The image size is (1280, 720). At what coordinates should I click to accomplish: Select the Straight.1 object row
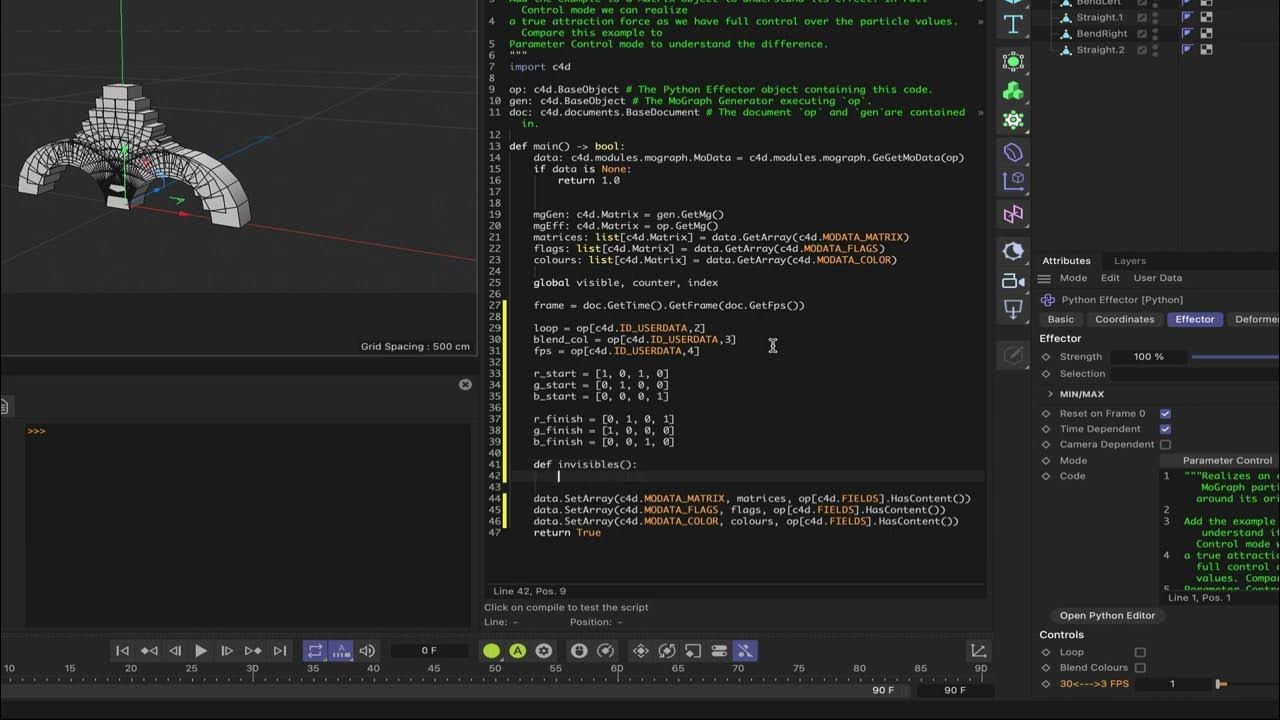tap(1100, 17)
